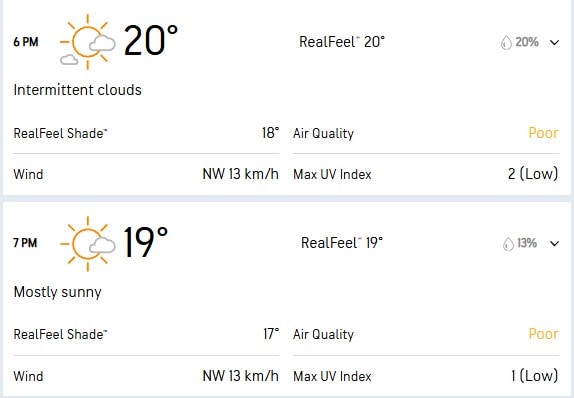This screenshot has width=574, height=398.
Task: Click the Intermittent clouds description
Action: [77, 90]
